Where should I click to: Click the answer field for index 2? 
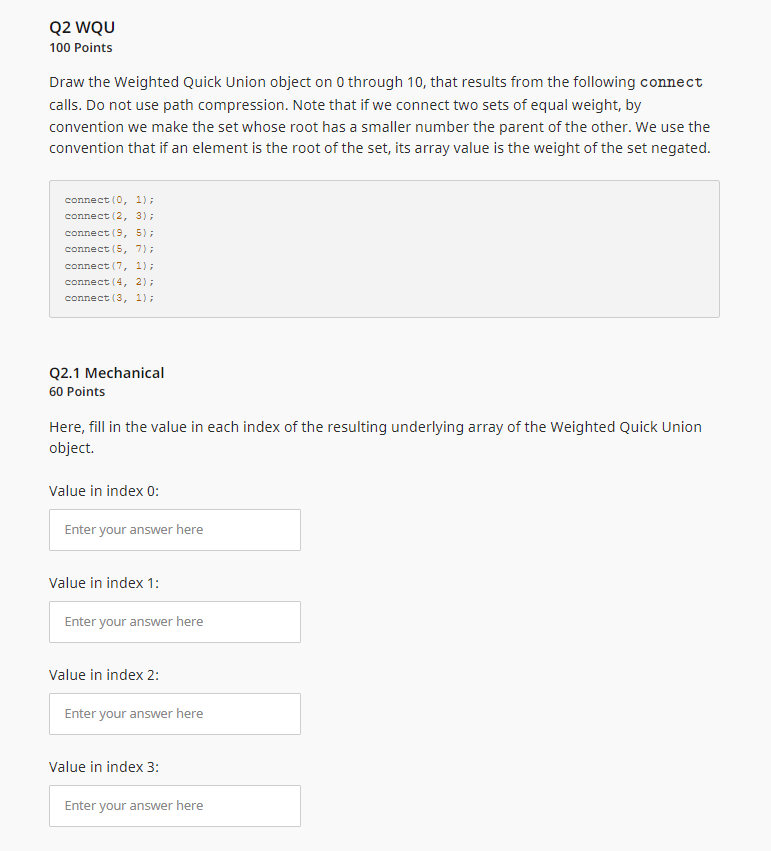(174, 713)
